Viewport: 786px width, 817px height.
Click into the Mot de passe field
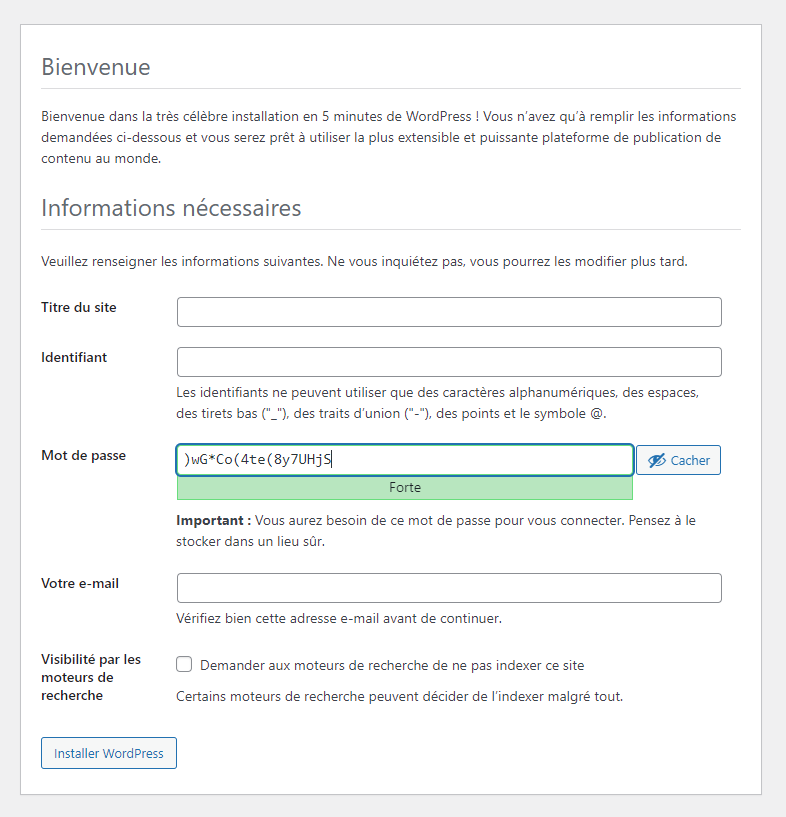405,460
